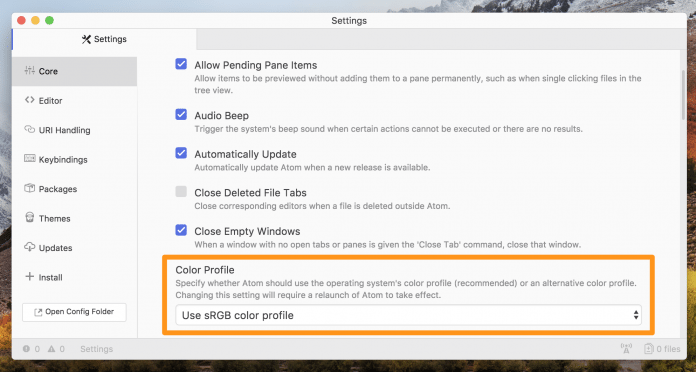
Task: Toggle Automatically Update checkbox off
Action: click(181, 153)
